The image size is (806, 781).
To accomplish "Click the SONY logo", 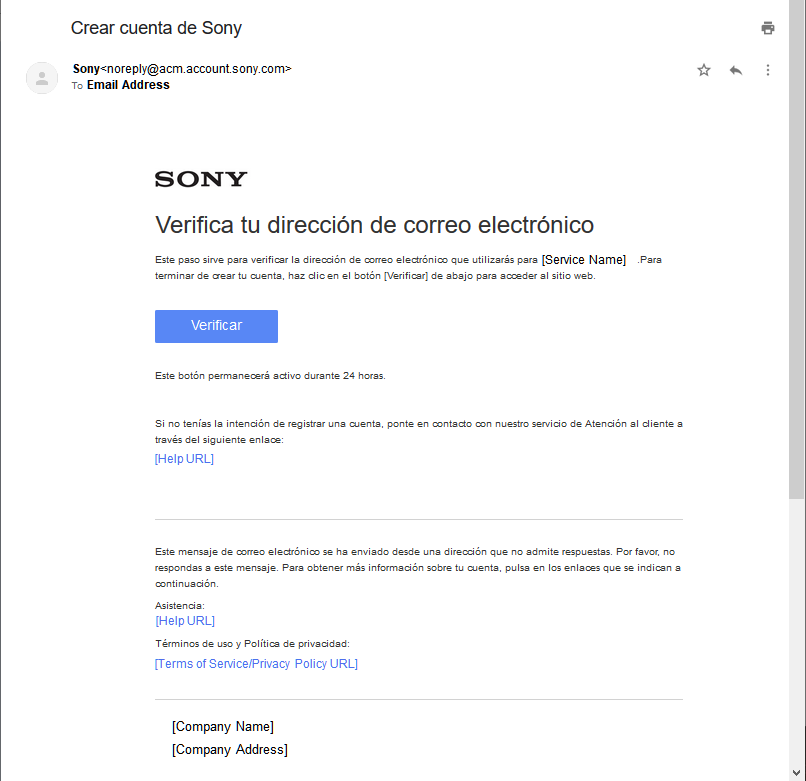I will (201, 179).
